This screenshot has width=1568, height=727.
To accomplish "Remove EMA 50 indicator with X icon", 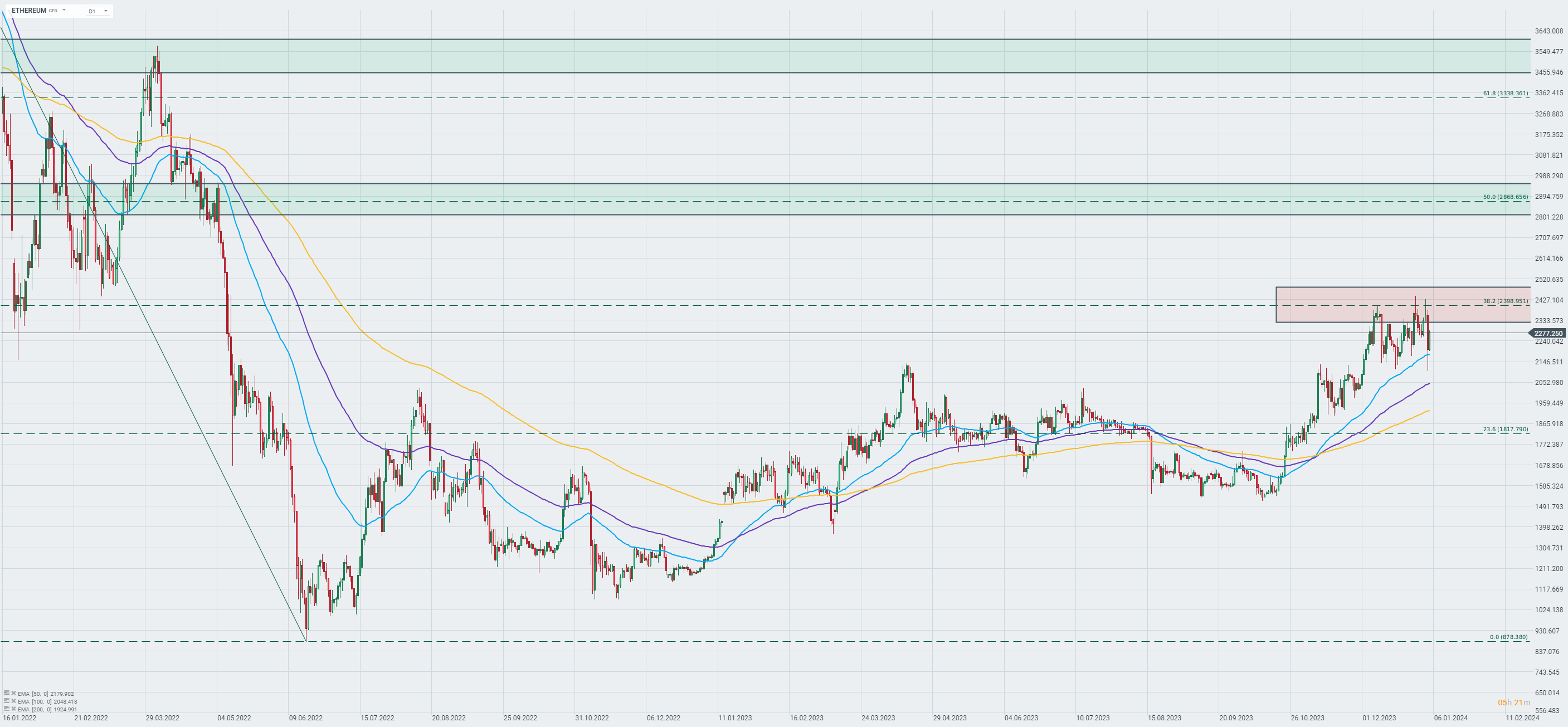I will 13,693.
